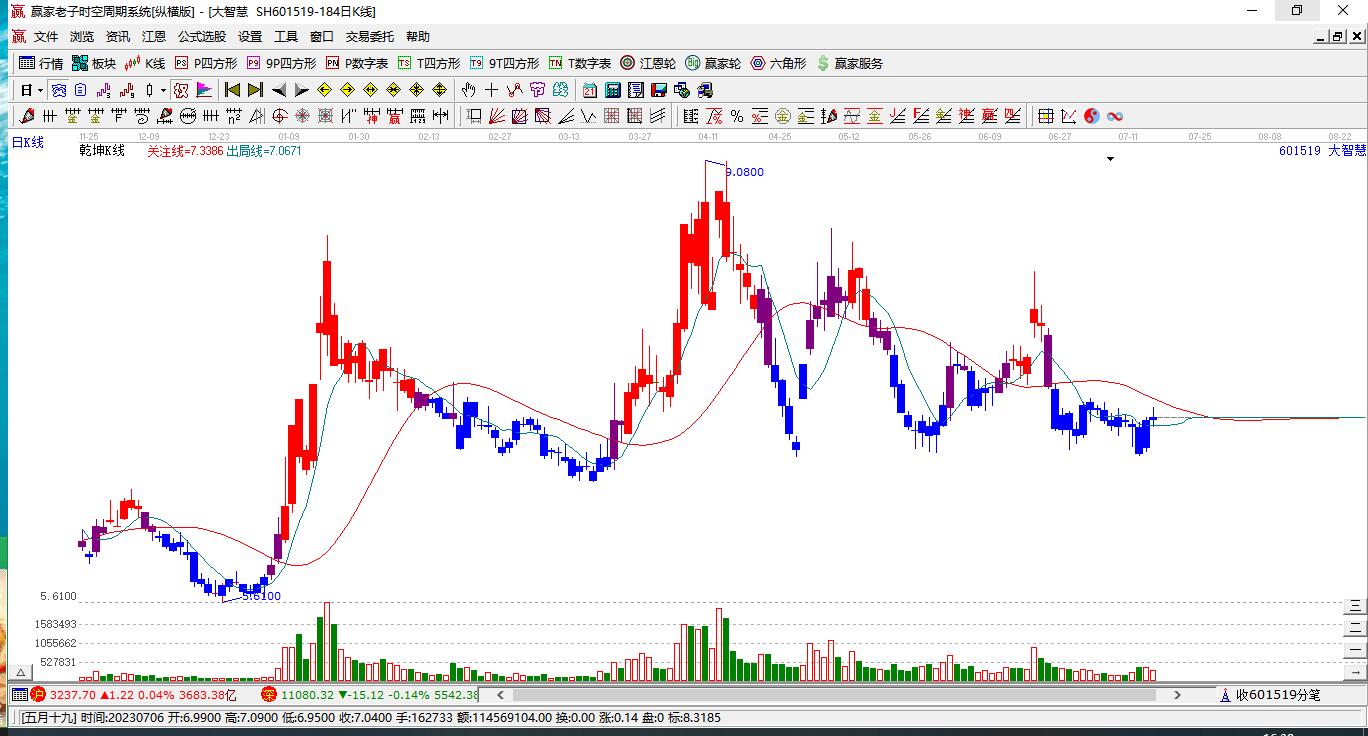Open the 窗口 menu
This screenshot has width=1368, height=736.
coord(322,36)
